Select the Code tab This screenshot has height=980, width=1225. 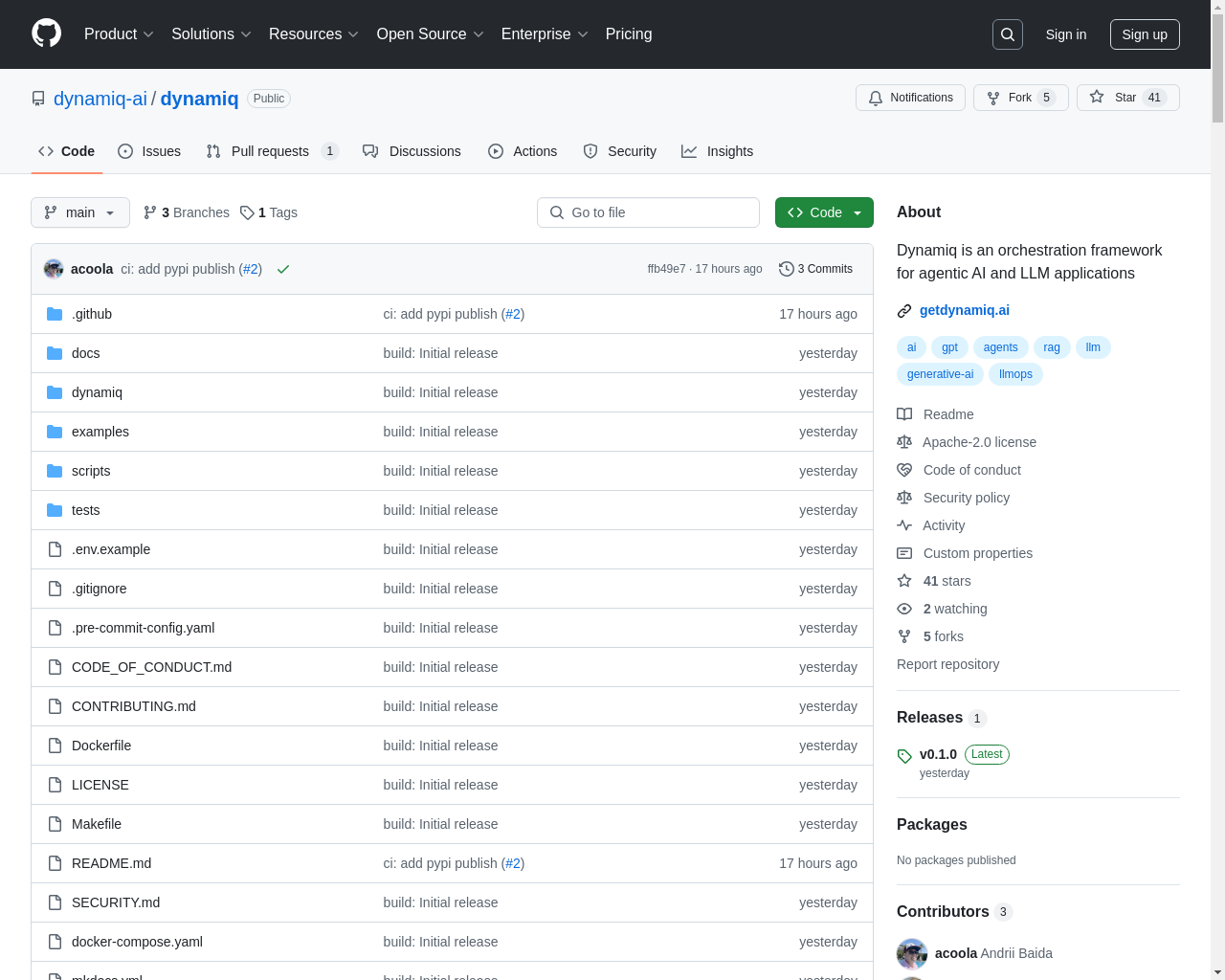point(66,151)
